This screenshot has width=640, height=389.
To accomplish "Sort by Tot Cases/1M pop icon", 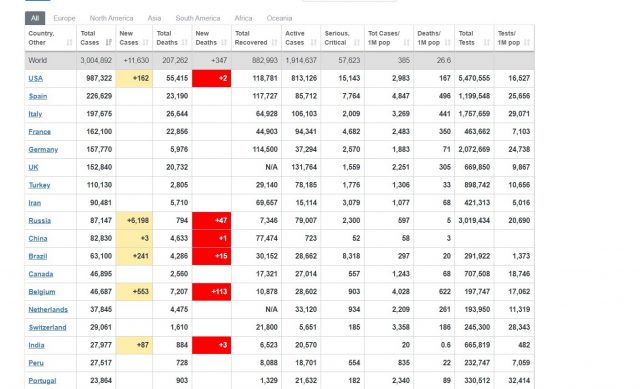I will click(406, 42).
